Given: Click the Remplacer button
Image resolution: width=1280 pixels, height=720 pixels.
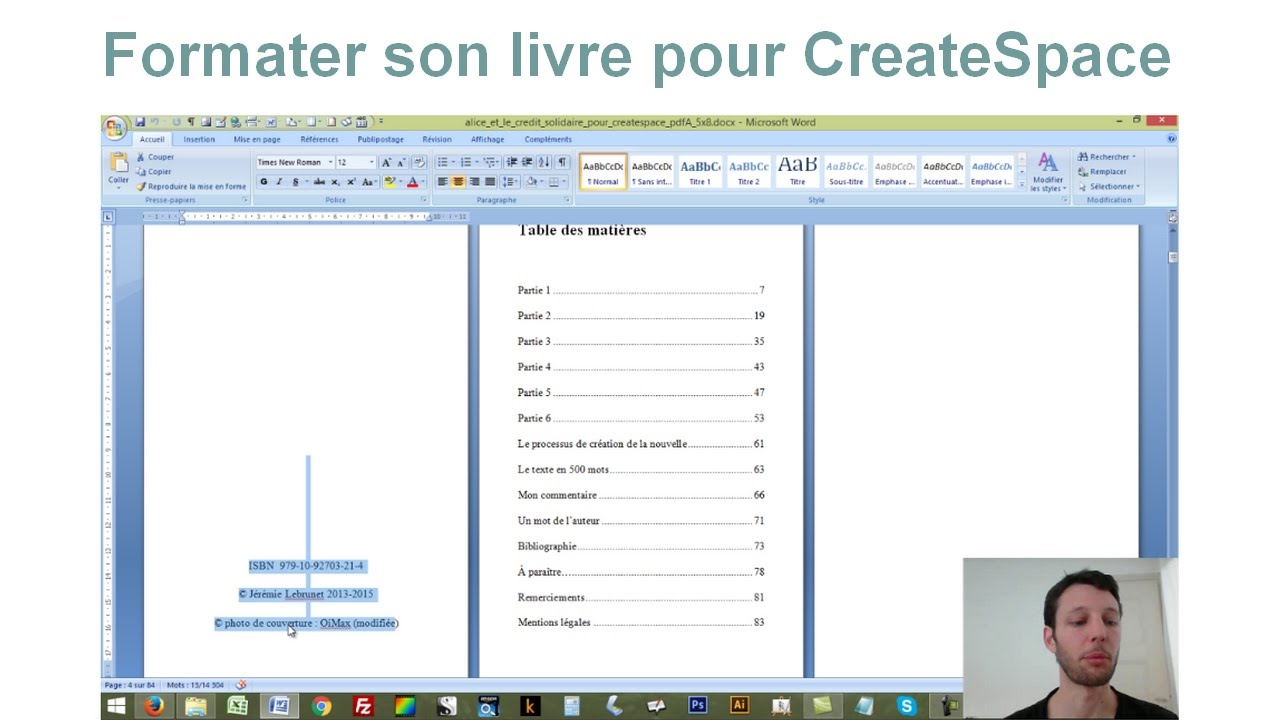Looking at the screenshot, I should (1102, 171).
